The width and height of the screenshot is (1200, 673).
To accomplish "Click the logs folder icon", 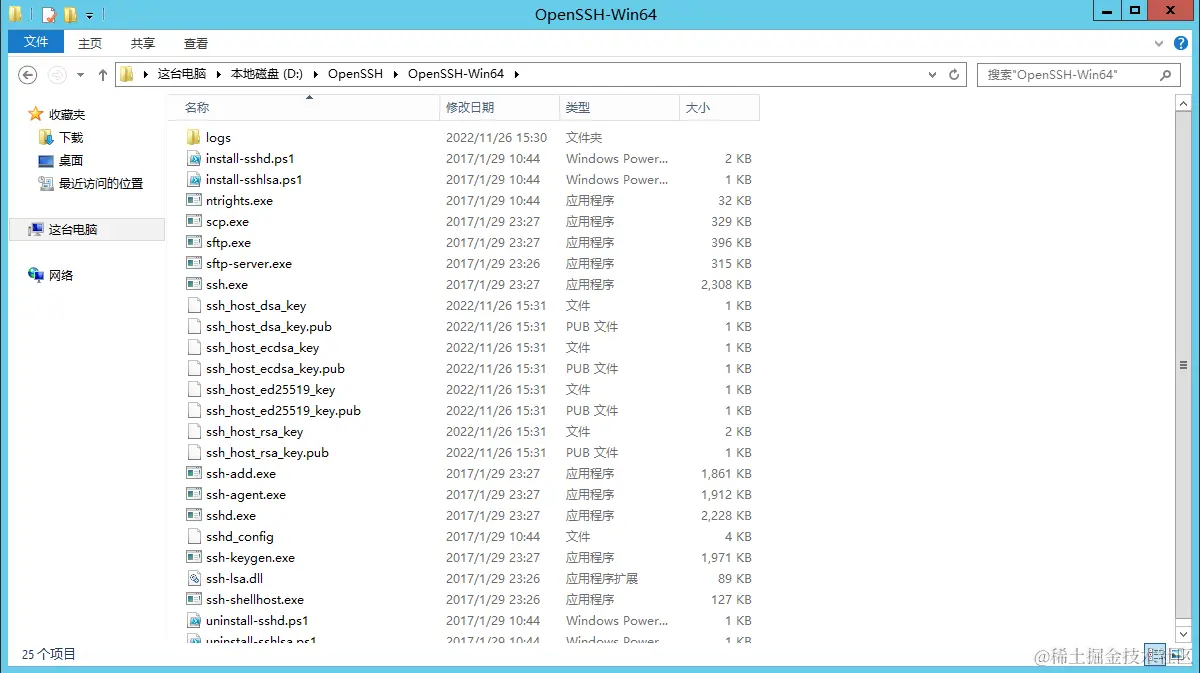I will (194, 138).
